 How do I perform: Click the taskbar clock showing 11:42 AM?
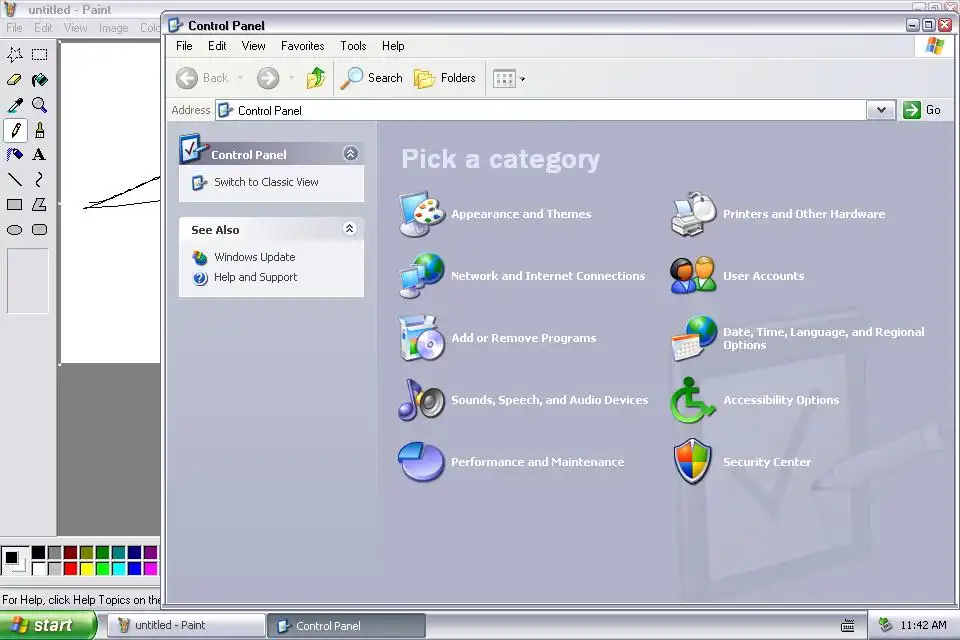[x=923, y=625]
